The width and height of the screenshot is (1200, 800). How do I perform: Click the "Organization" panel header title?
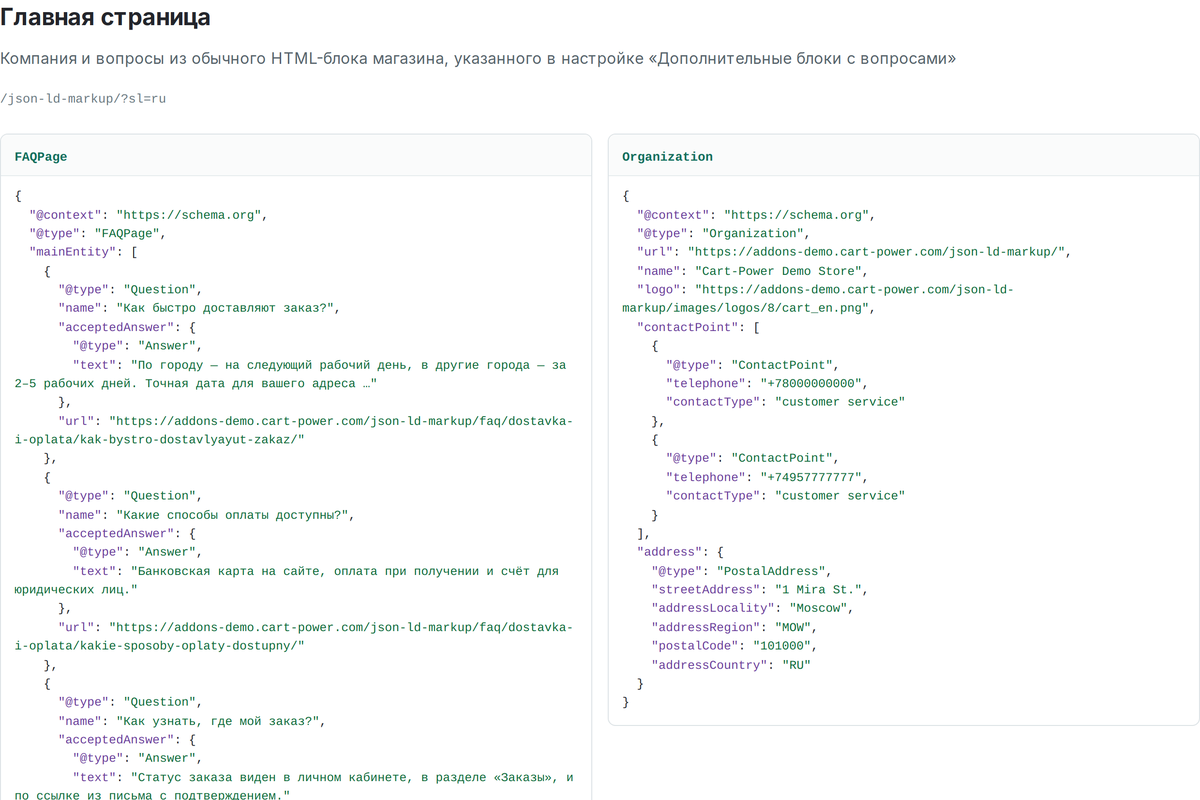coord(667,157)
